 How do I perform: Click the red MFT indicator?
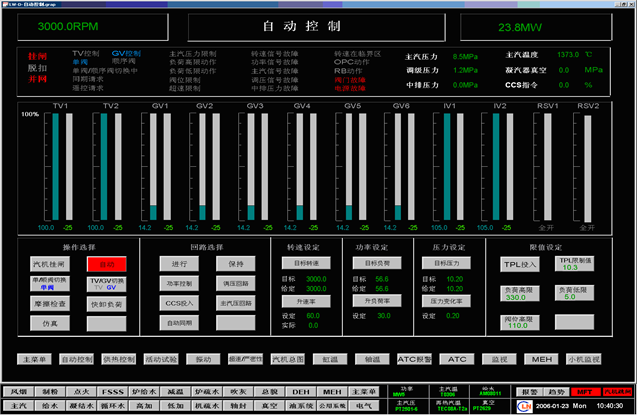585,392
